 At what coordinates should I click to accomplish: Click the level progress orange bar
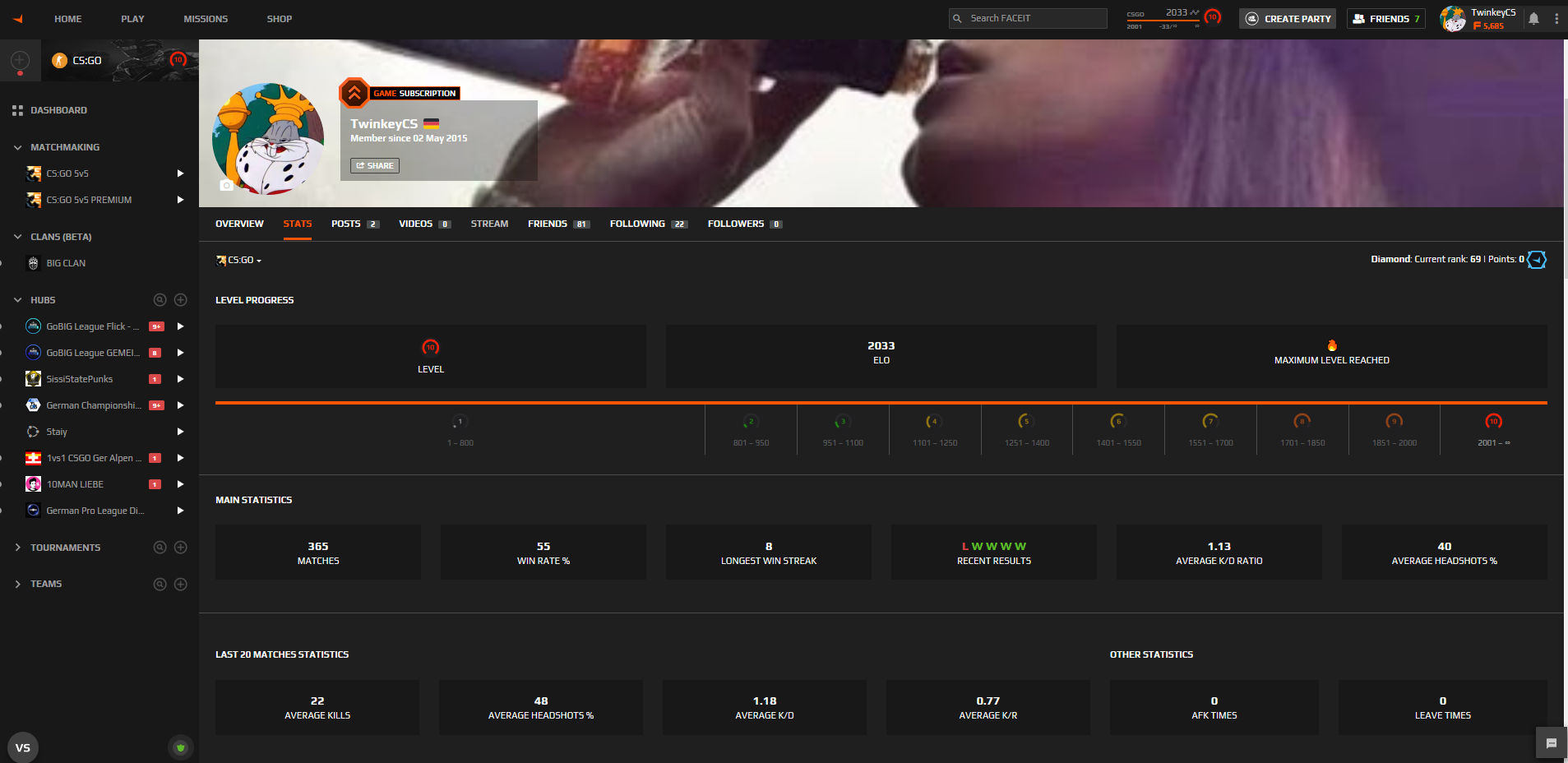click(x=881, y=403)
